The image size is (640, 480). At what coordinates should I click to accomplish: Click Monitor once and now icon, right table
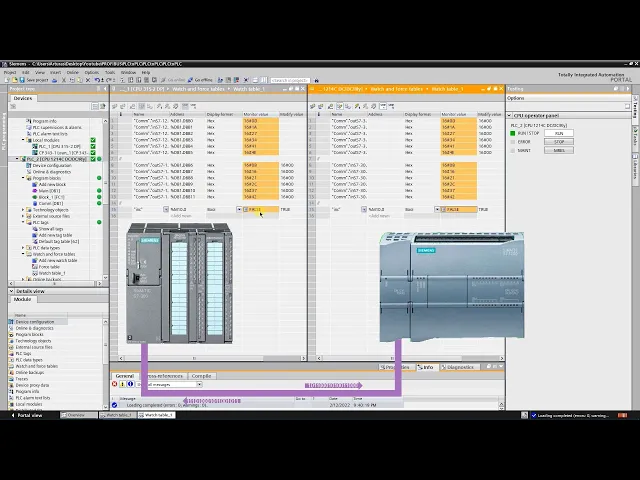click(391, 106)
